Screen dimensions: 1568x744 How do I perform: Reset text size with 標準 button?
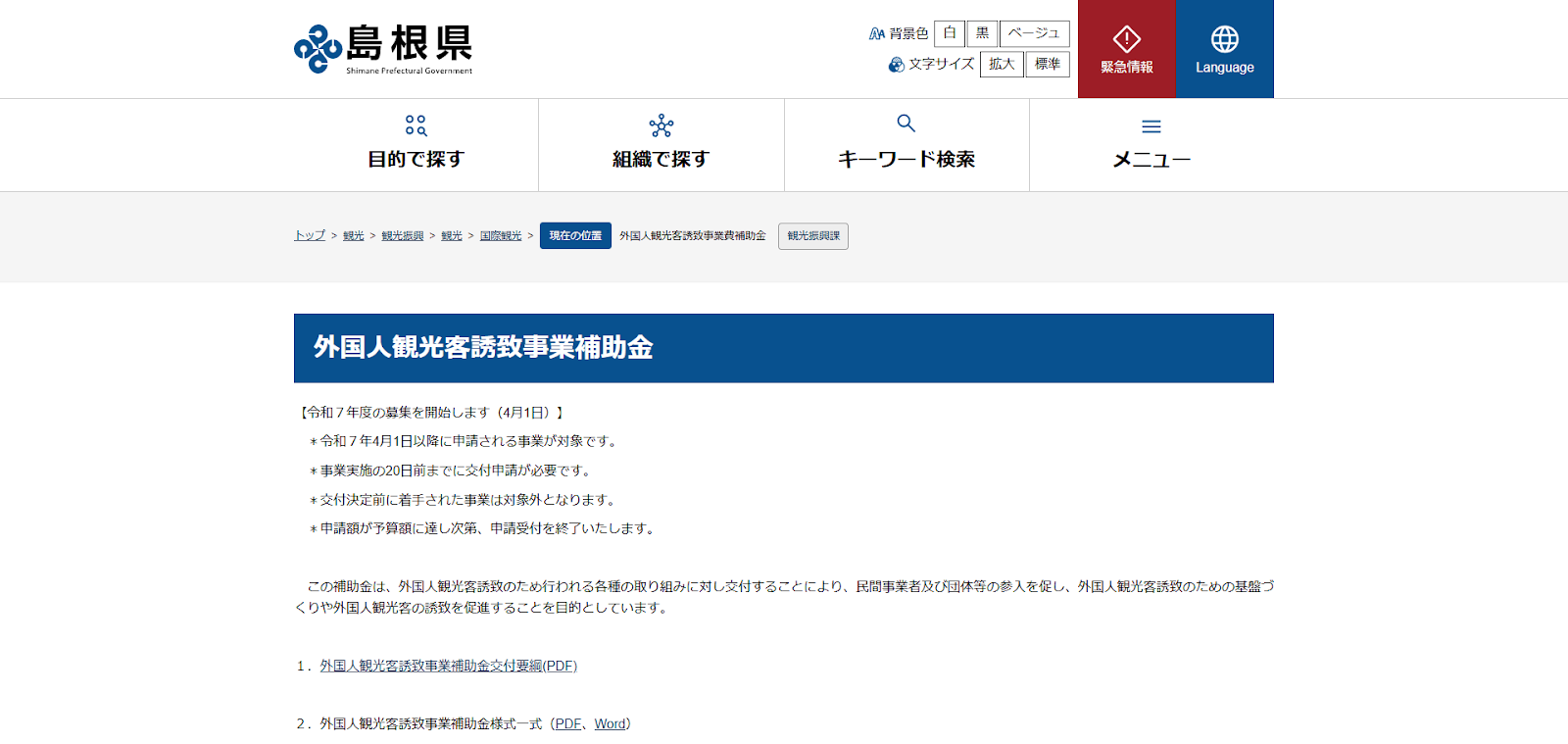pos(1048,65)
